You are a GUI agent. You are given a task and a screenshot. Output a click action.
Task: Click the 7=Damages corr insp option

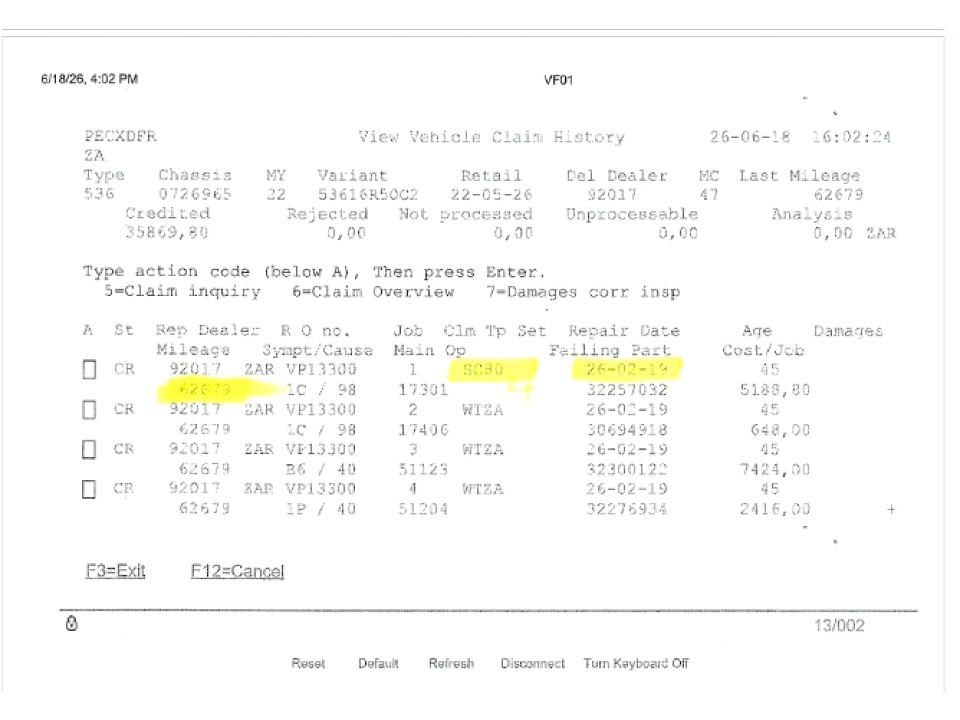583,292
